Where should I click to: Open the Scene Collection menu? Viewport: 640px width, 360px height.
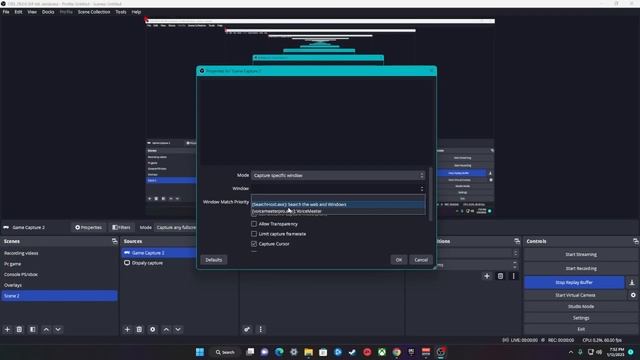94,12
